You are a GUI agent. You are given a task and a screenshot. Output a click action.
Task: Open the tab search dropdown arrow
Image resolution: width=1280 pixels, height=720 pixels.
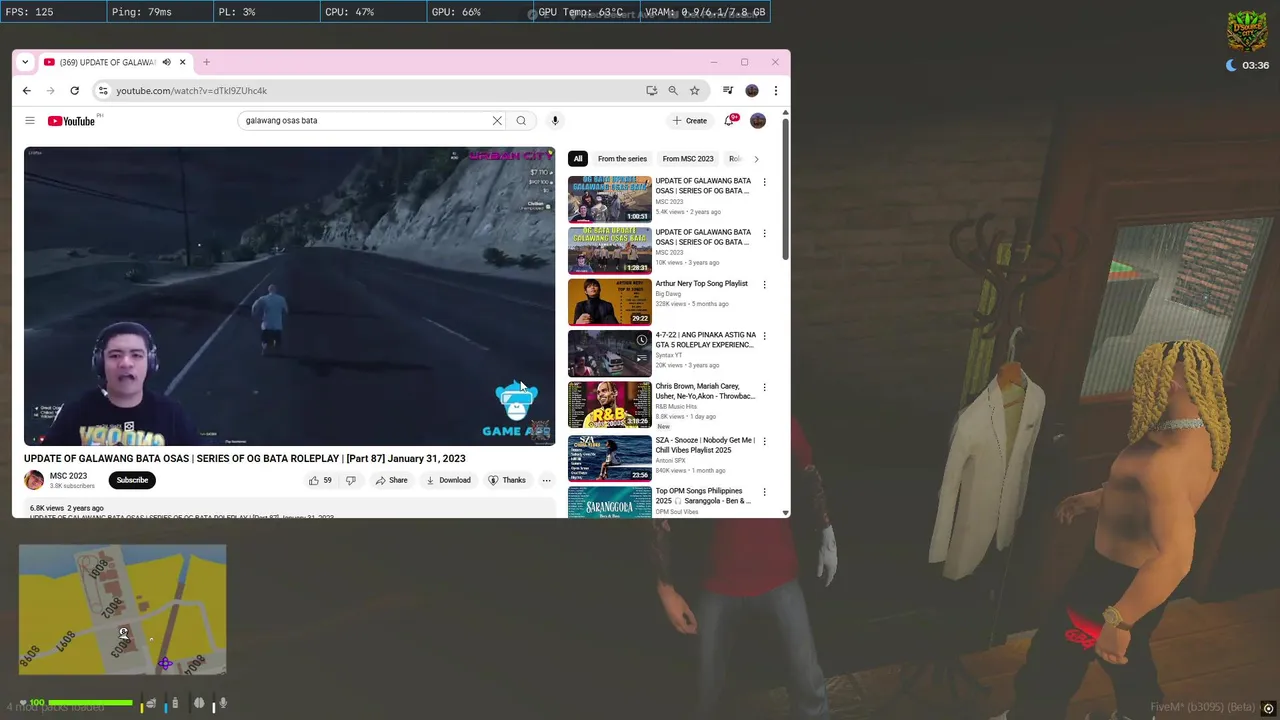(25, 62)
